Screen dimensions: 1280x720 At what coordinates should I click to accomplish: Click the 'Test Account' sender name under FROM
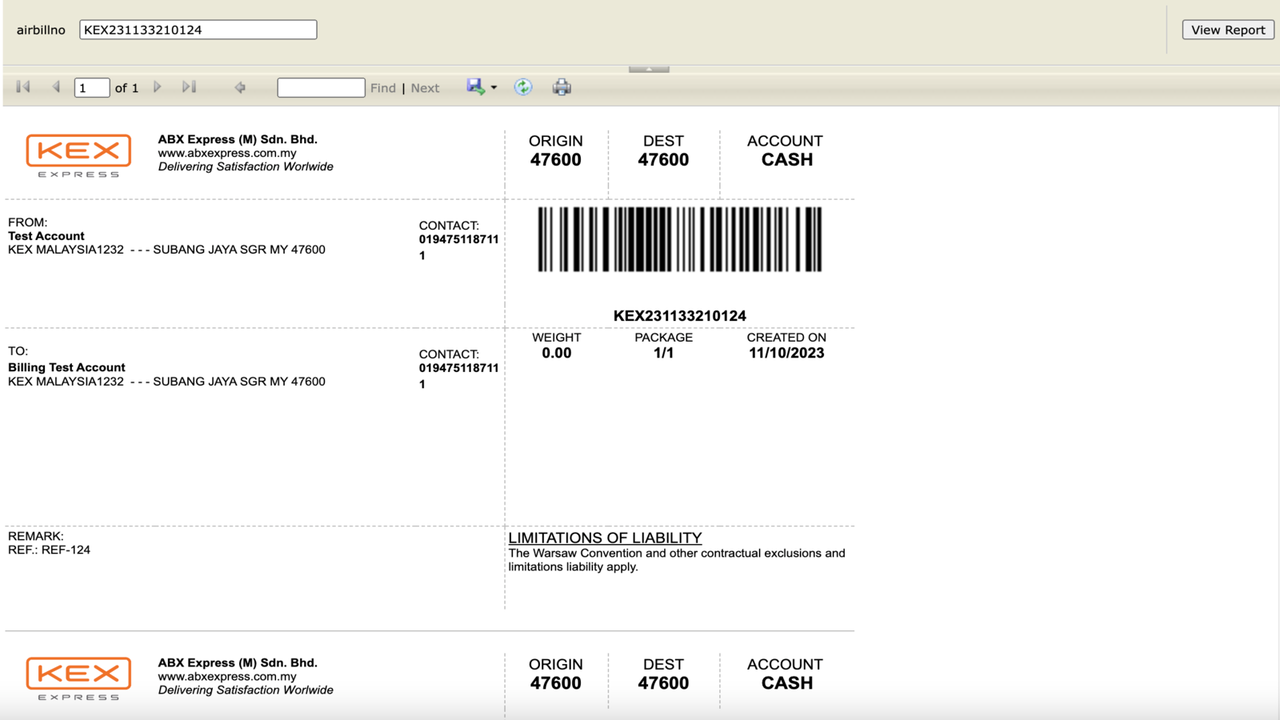[x=46, y=236]
